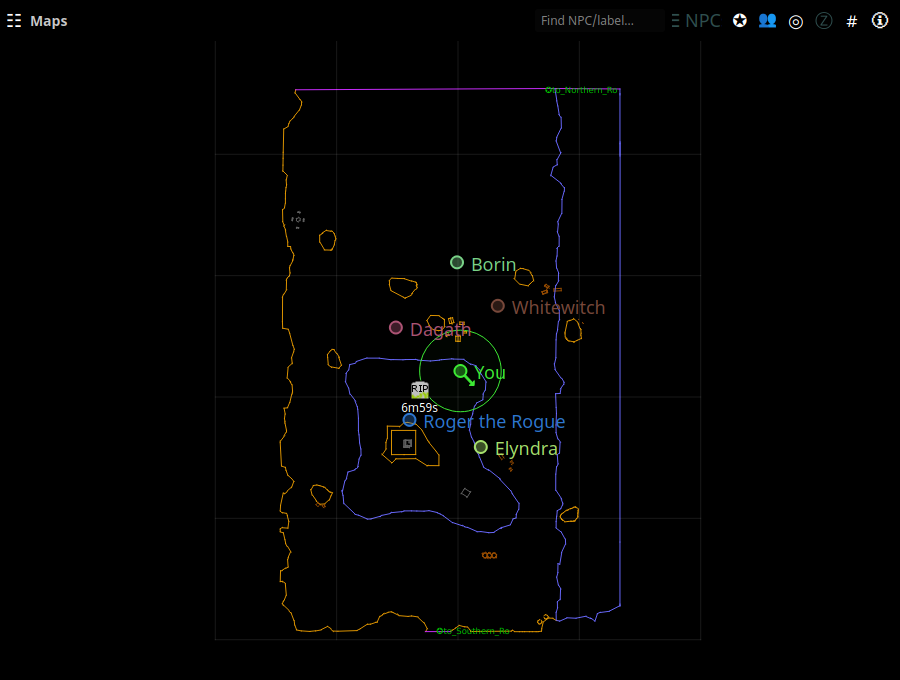The height and width of the screenshot is (680, 900).
Task: Click the Maps title text
Action: pyautogui.click(x=49, y=21)
